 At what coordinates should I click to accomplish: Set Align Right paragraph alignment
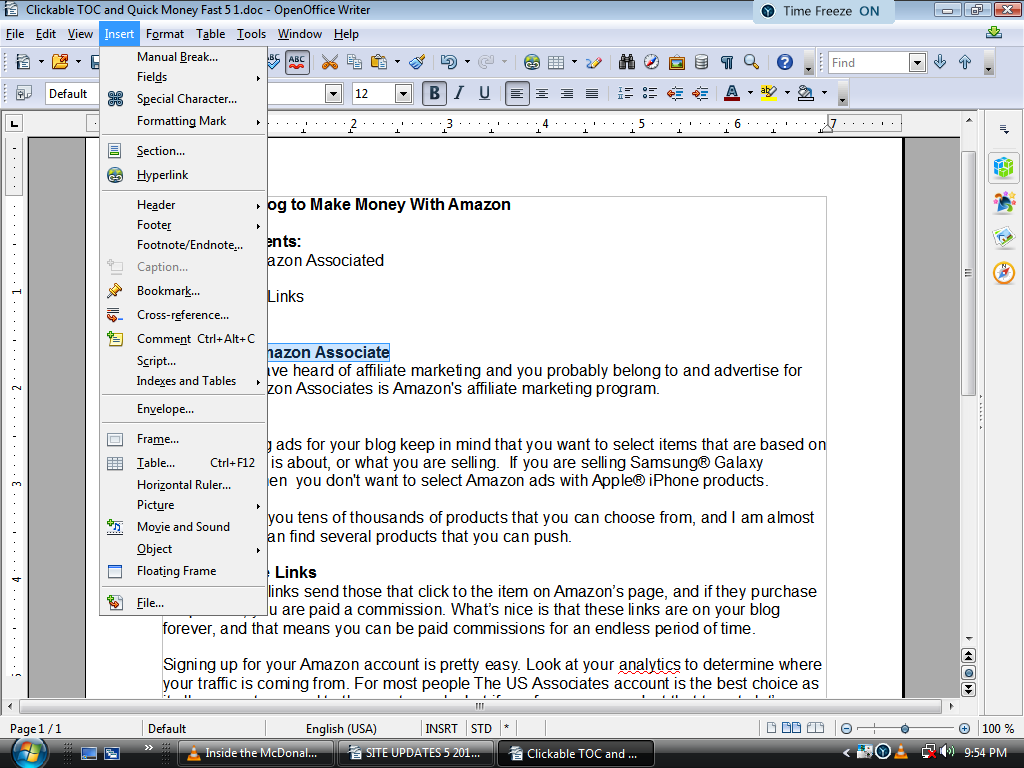(566, 93)
